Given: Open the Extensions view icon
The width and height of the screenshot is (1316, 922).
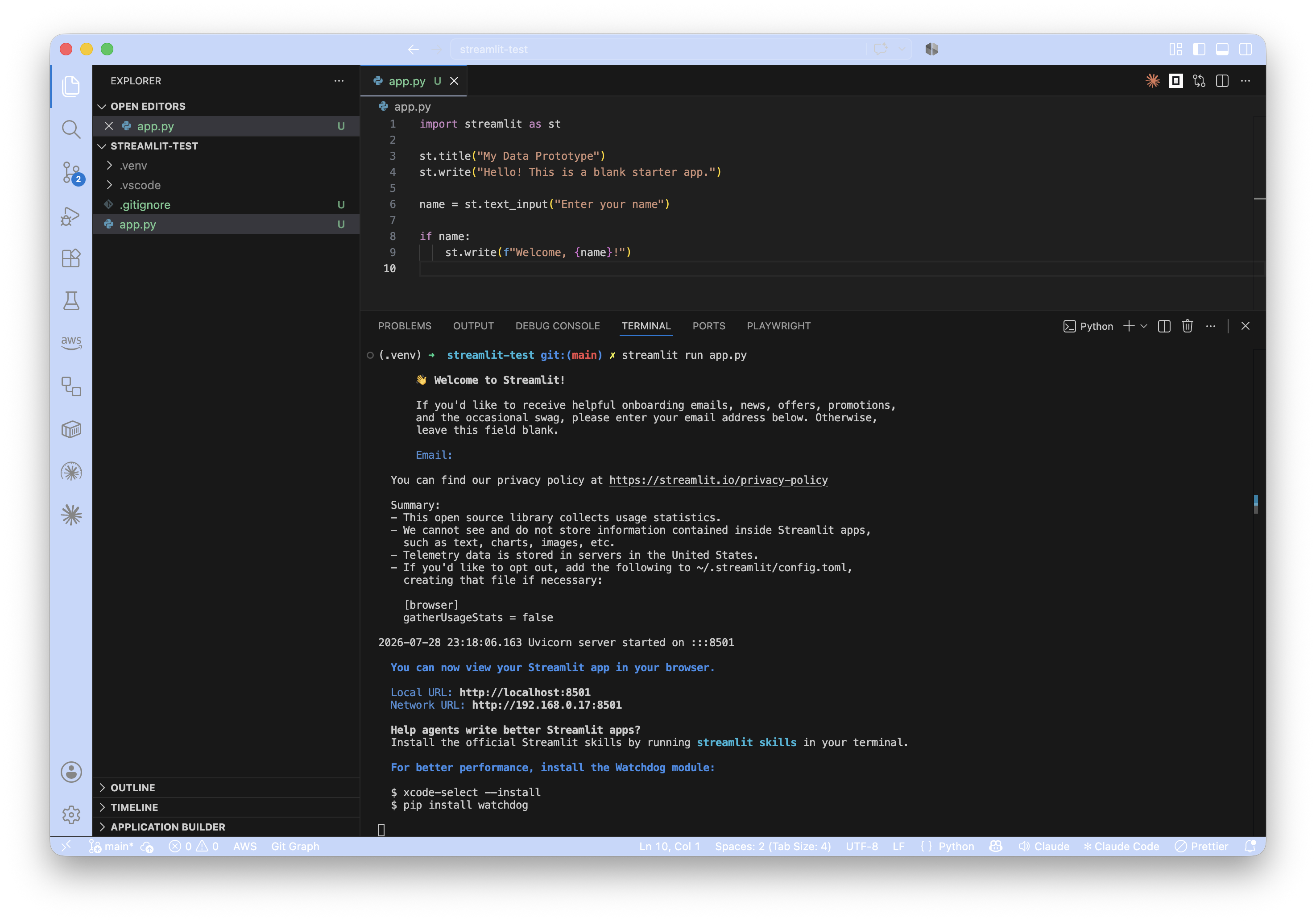Looking at the screenshot, I should click(x=71, y=258).
